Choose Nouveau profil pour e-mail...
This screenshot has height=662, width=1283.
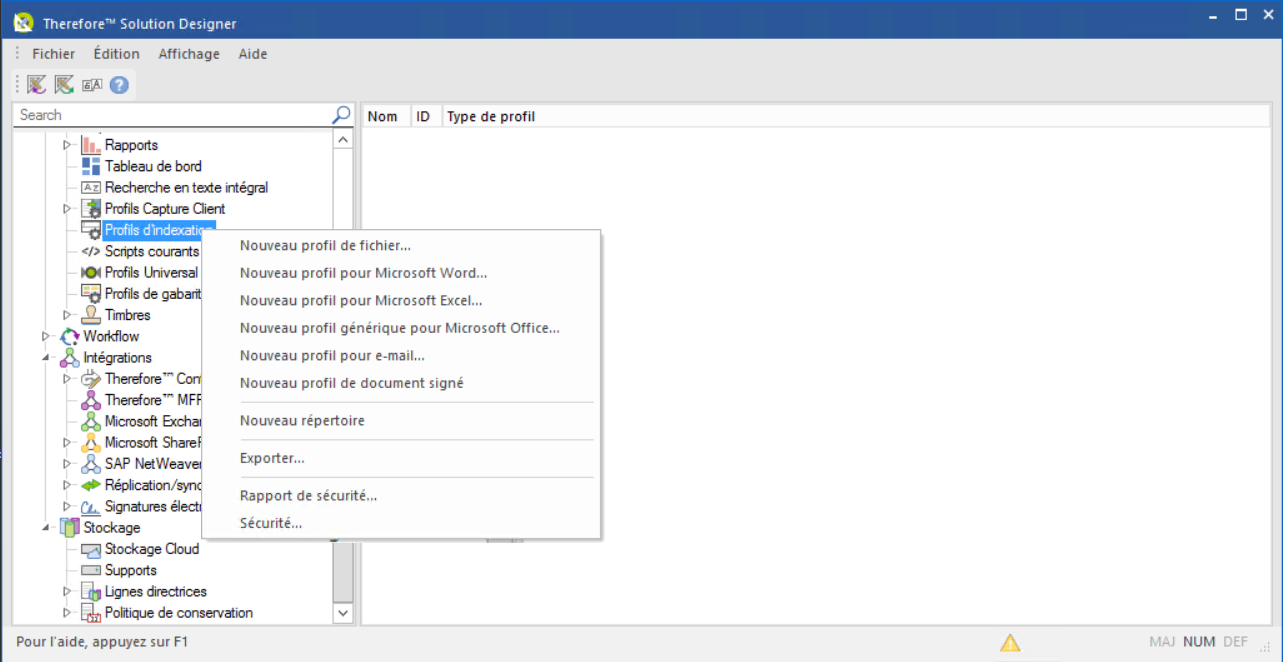[401, 355]
